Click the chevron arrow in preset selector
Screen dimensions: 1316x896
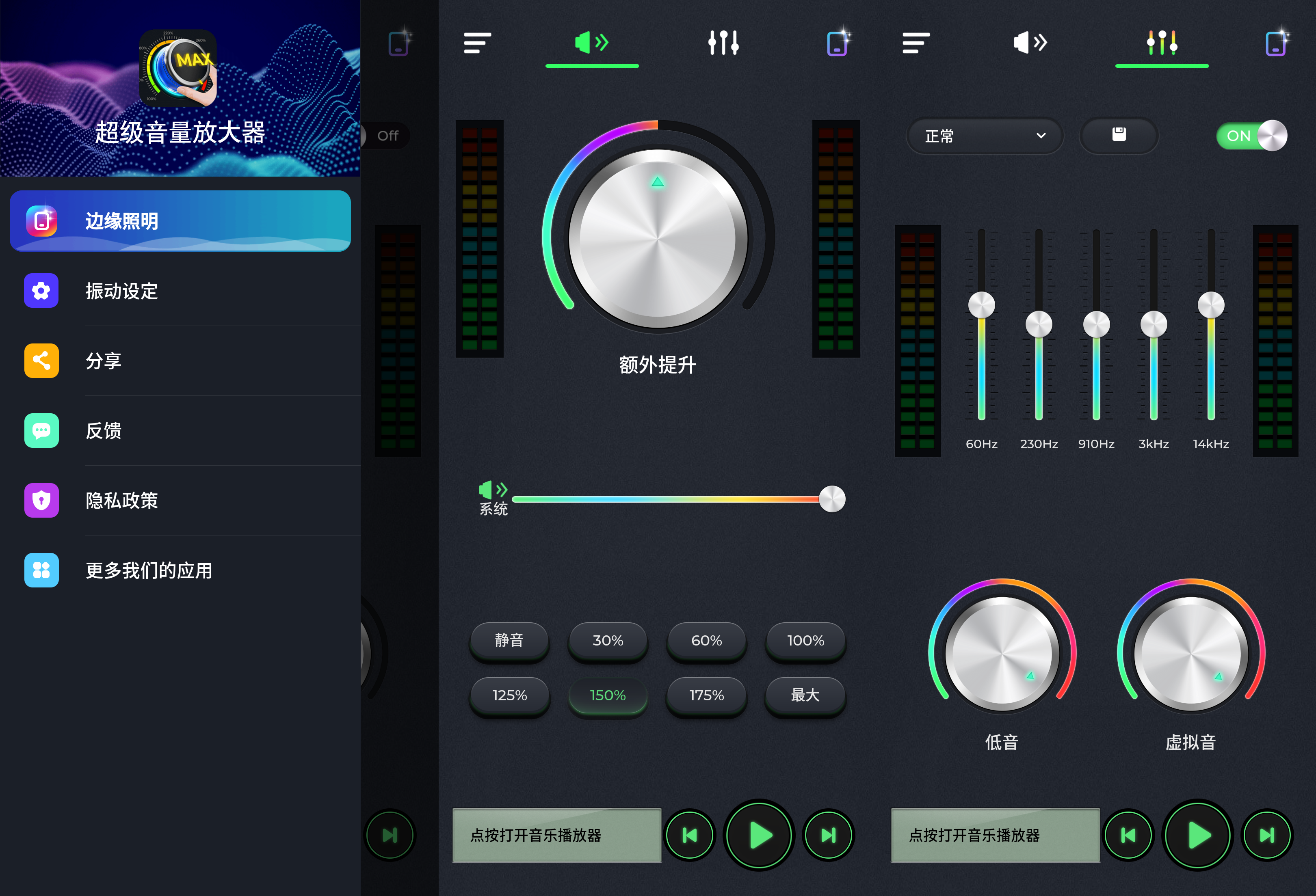coord(1041,136)
